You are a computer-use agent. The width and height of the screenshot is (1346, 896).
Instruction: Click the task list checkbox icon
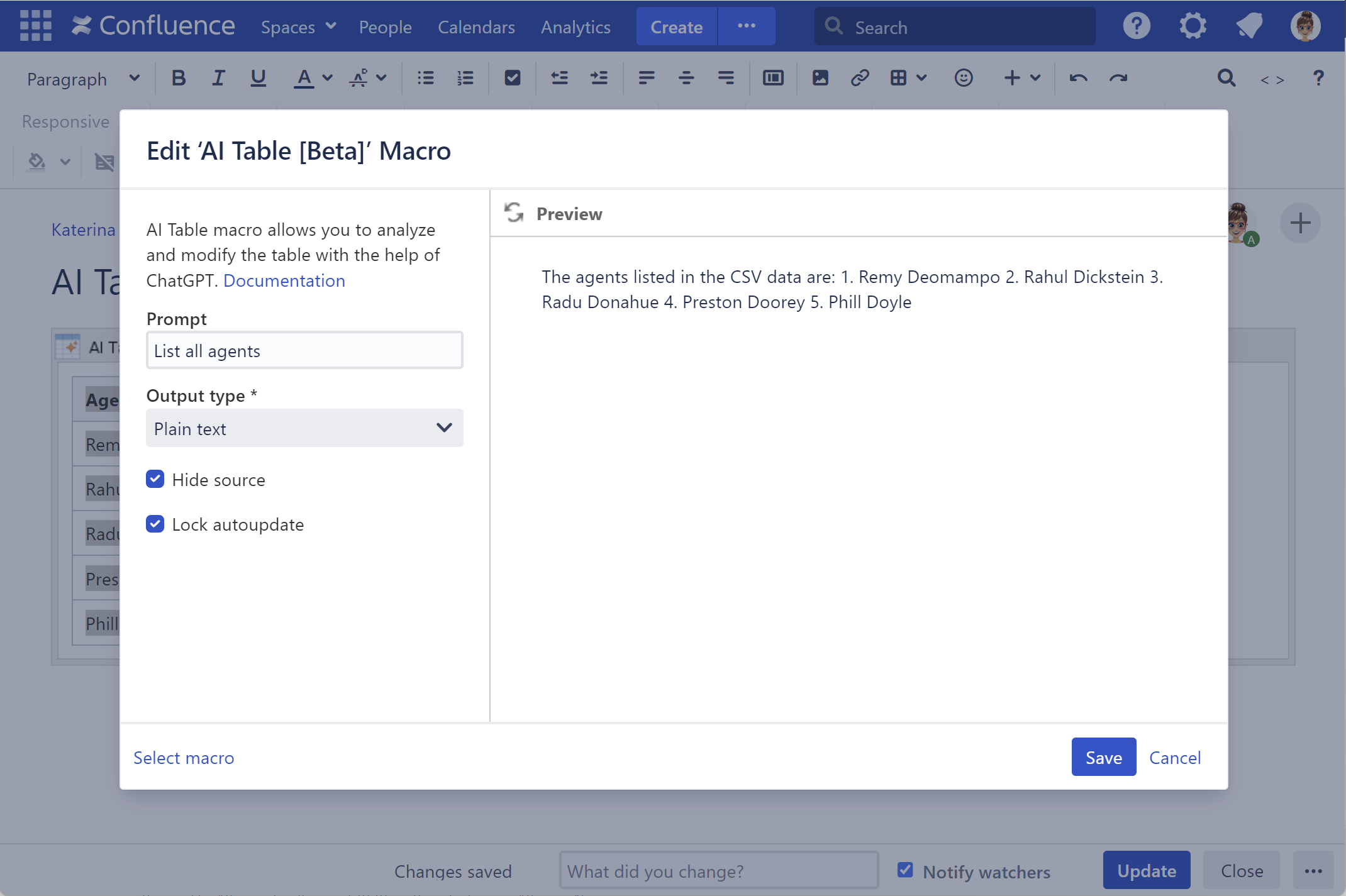coord(512,79)
